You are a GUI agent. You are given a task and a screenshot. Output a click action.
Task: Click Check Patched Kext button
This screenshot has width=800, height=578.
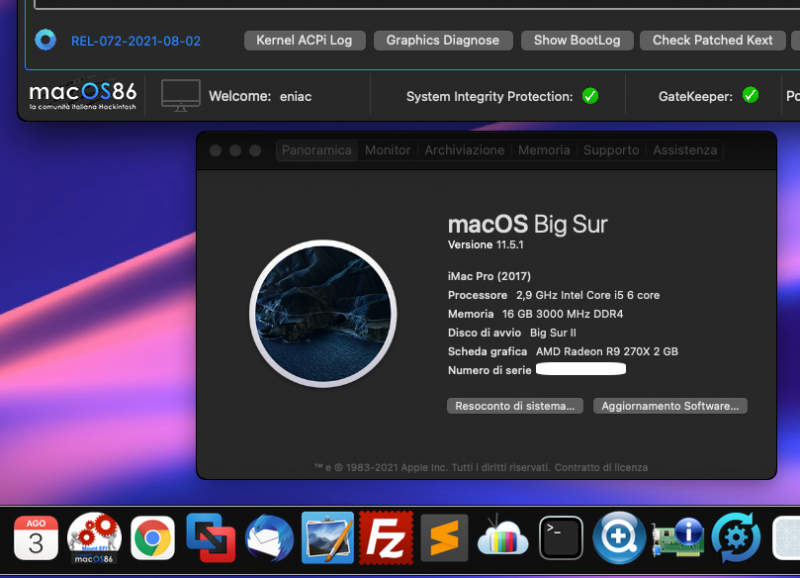pos(713,40)
